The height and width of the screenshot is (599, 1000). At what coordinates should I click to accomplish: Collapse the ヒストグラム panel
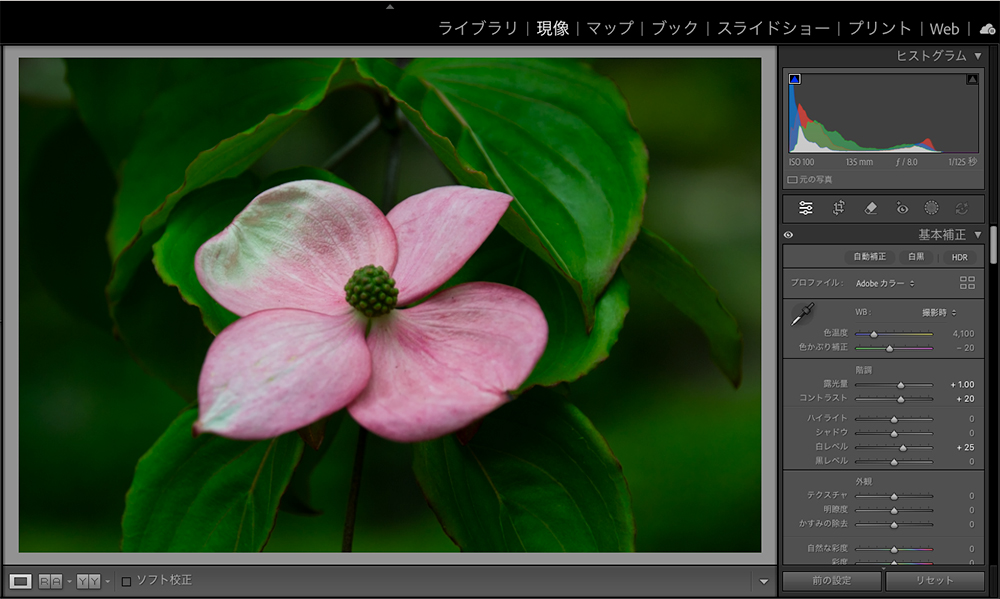(x=979, y=56)
